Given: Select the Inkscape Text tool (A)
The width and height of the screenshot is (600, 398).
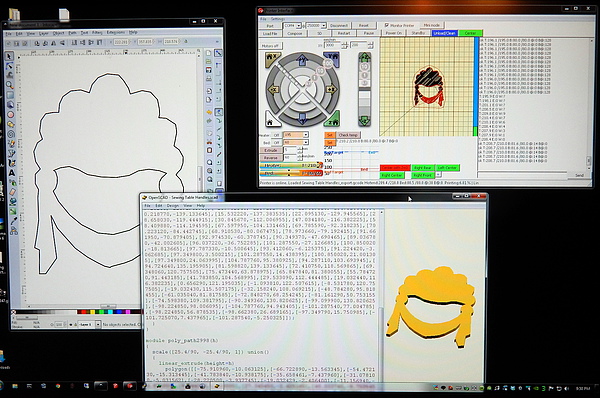Looking at the screenshot, I should click(12, 173).
